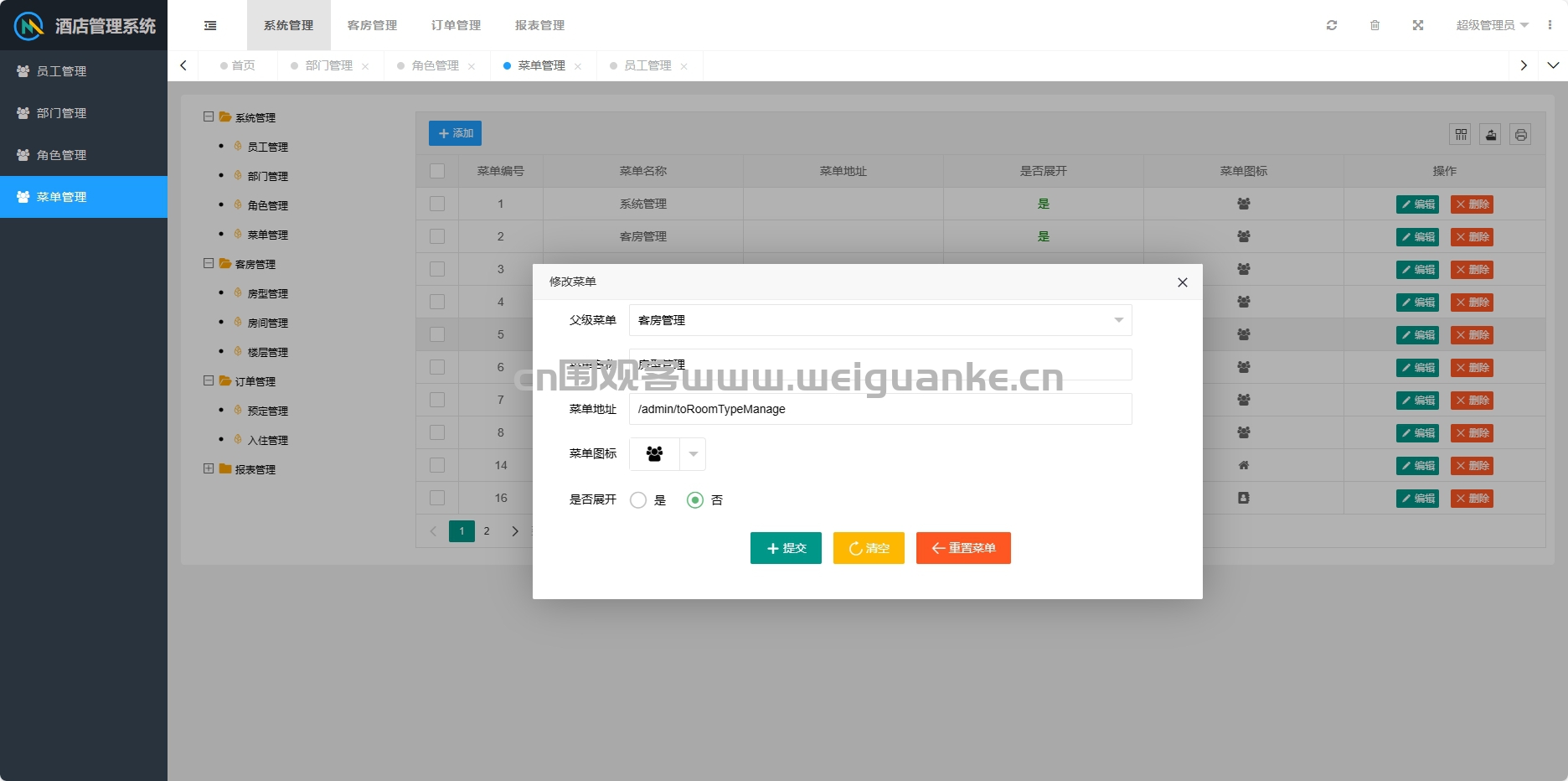
Task: Check the checkbox for row 16
Action: (x=437, y=498)
